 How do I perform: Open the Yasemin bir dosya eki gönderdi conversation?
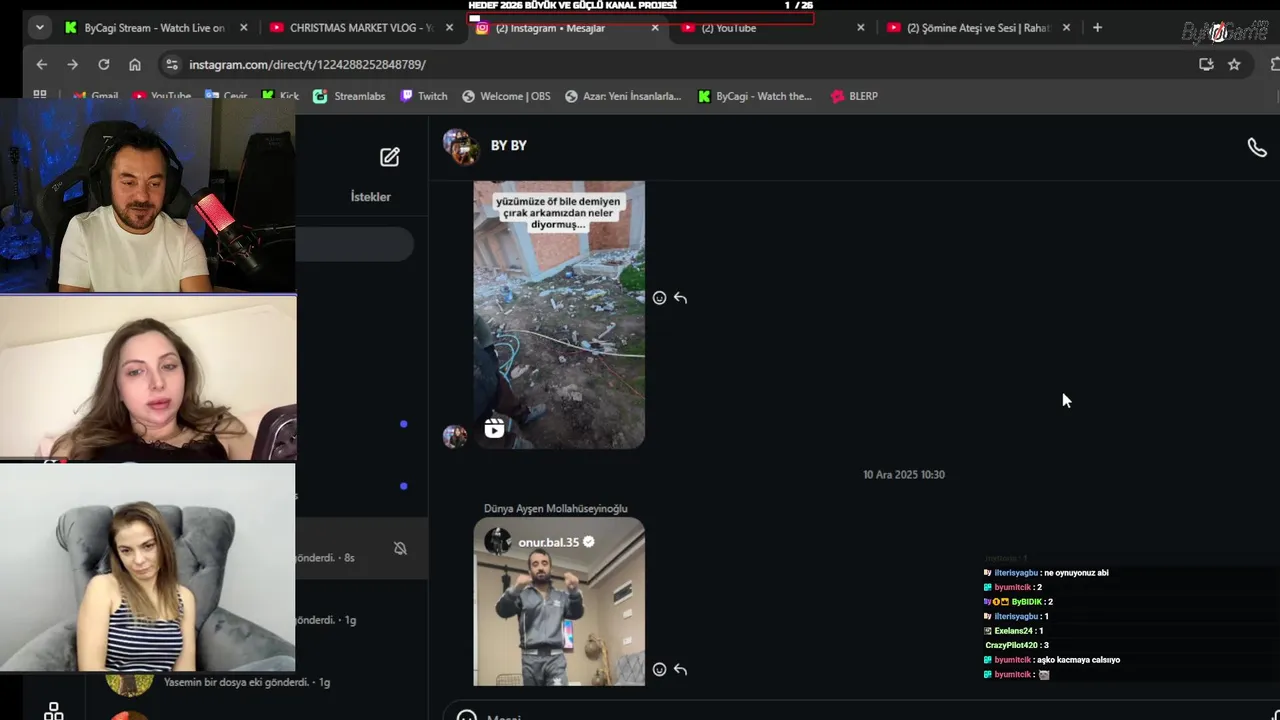[247, 682]
